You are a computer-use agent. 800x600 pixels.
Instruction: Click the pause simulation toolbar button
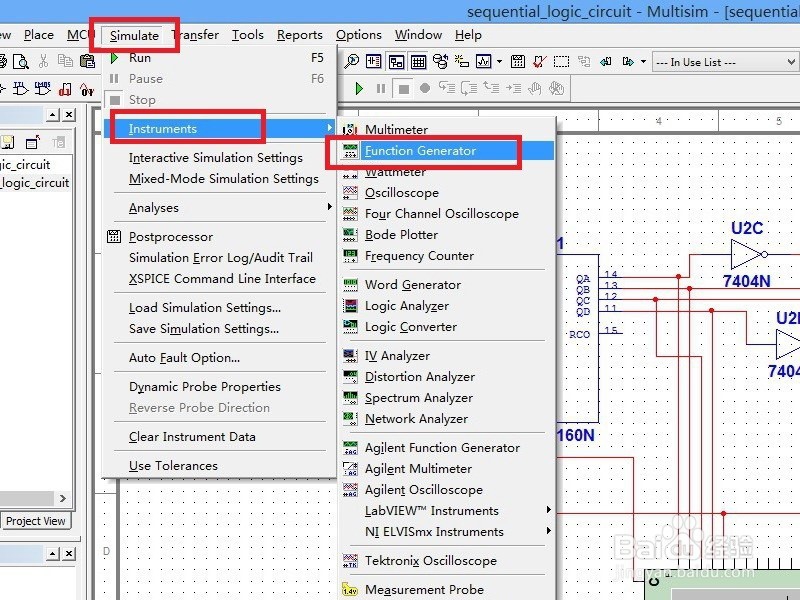coord(381,88)
